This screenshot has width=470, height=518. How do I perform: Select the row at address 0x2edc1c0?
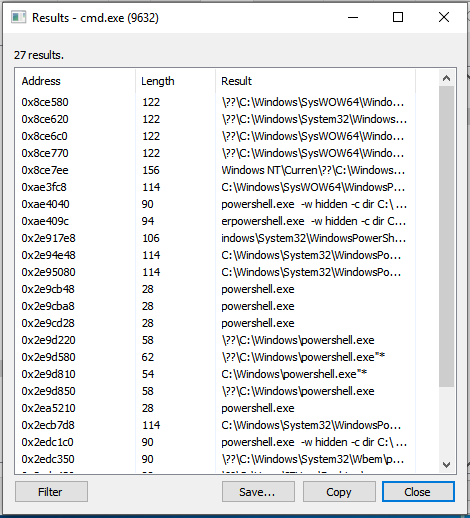215,442
